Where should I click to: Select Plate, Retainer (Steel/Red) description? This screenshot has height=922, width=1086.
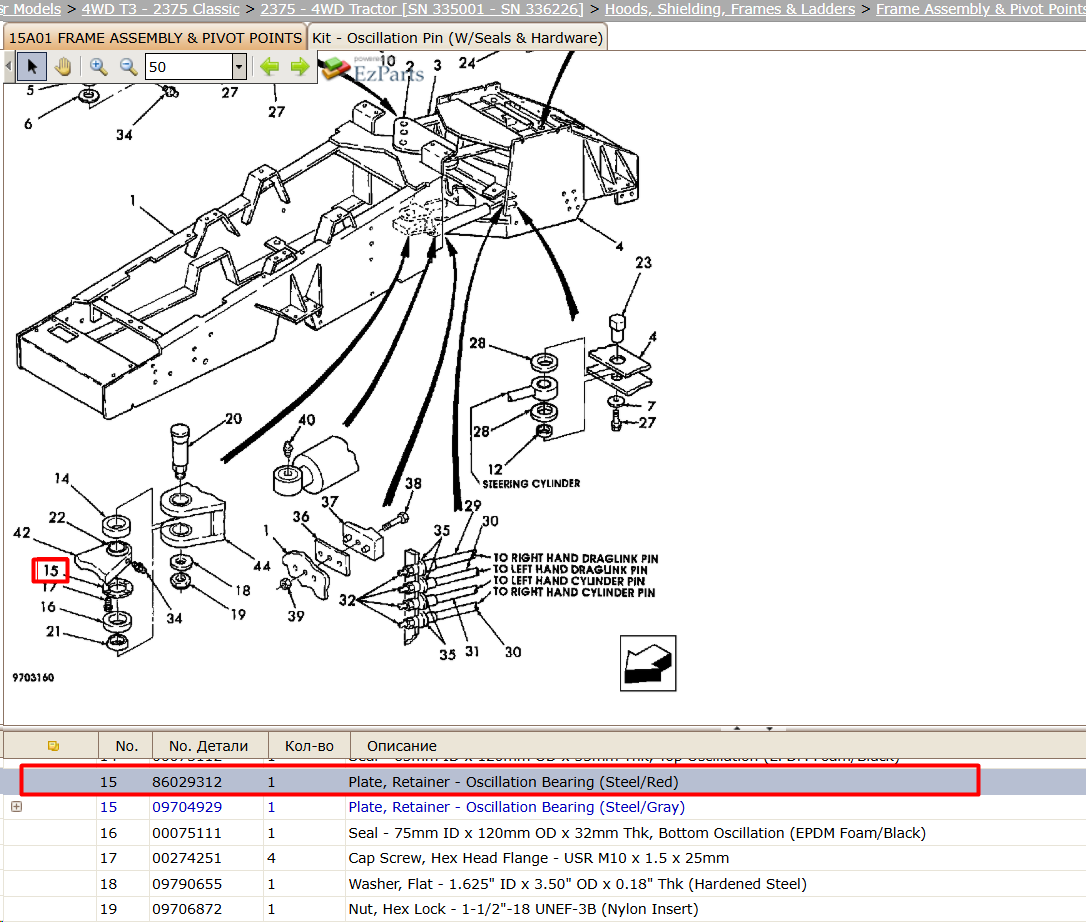click(x=513, y=782)
